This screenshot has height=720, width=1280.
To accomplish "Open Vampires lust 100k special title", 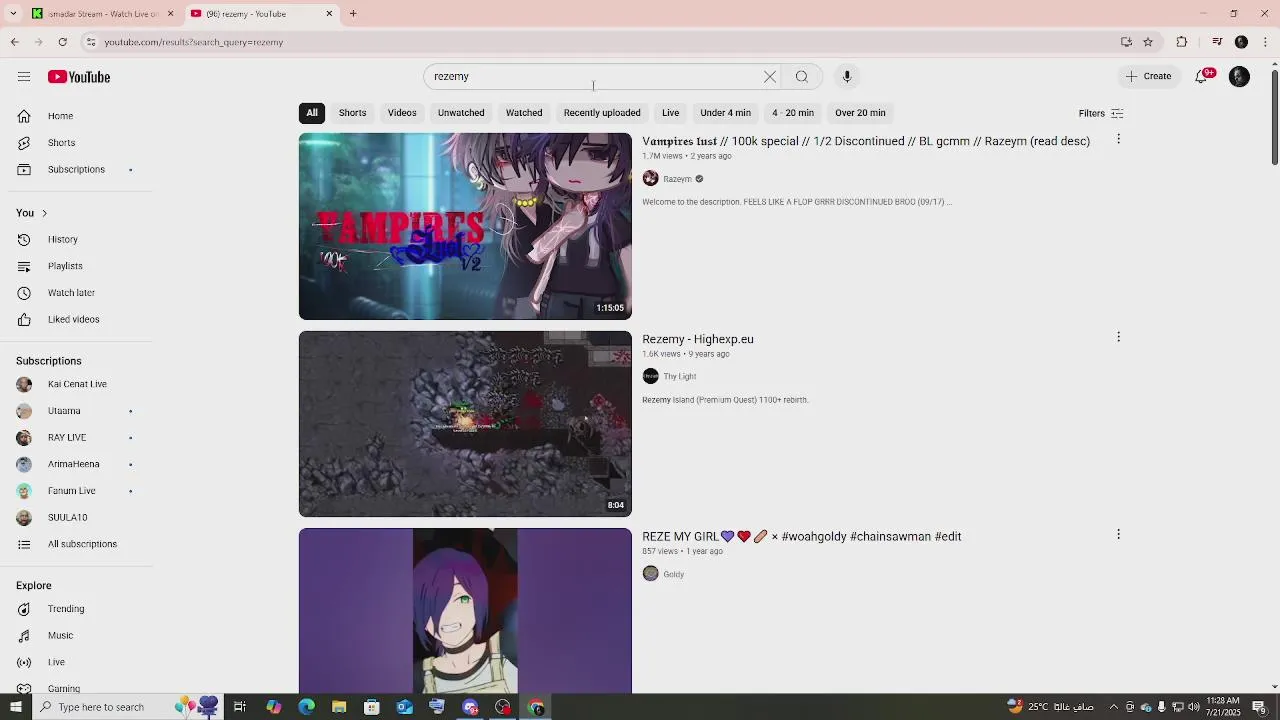I will [866, 141].
